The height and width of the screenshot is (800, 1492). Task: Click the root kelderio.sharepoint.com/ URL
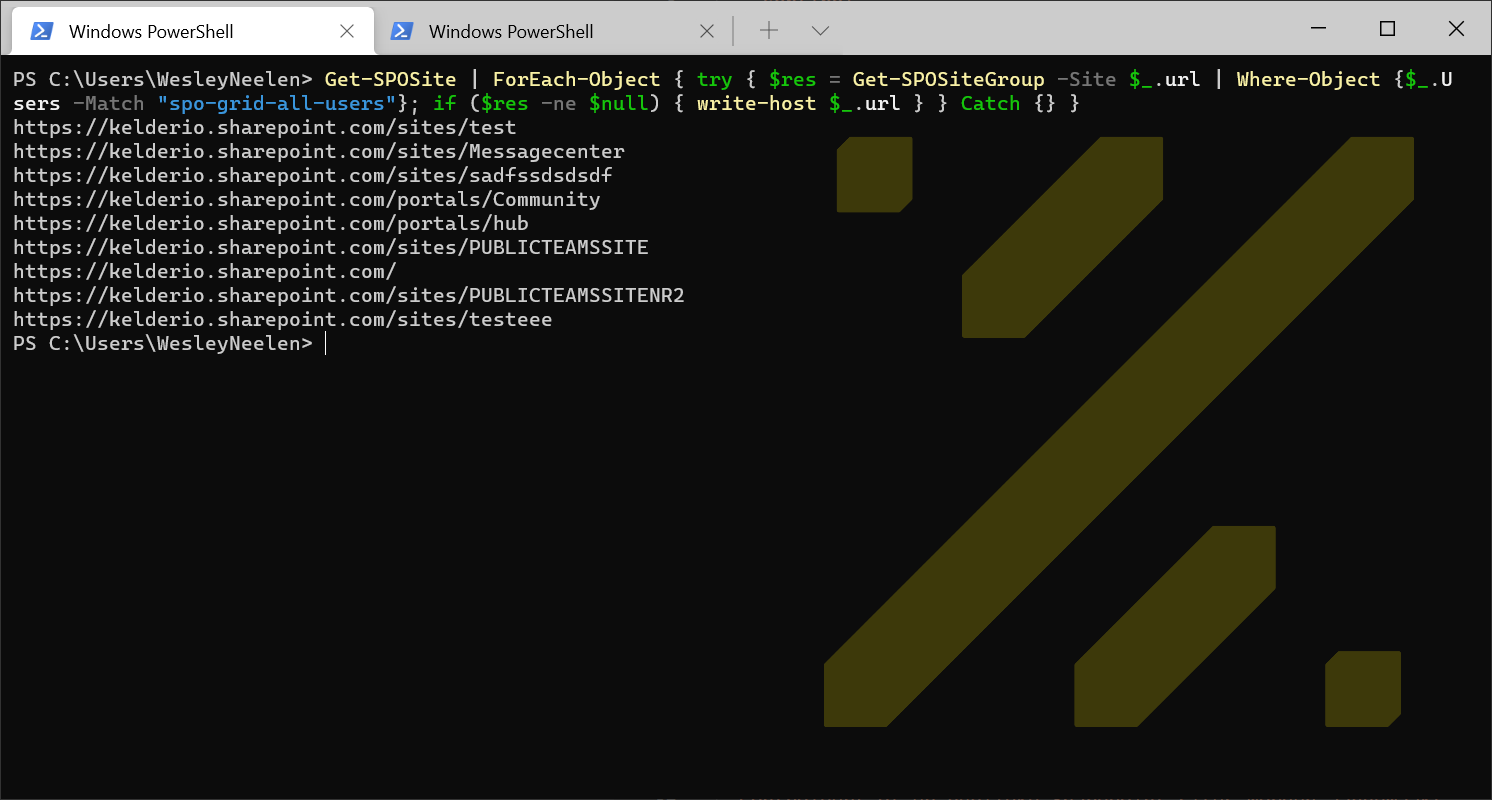205,272
